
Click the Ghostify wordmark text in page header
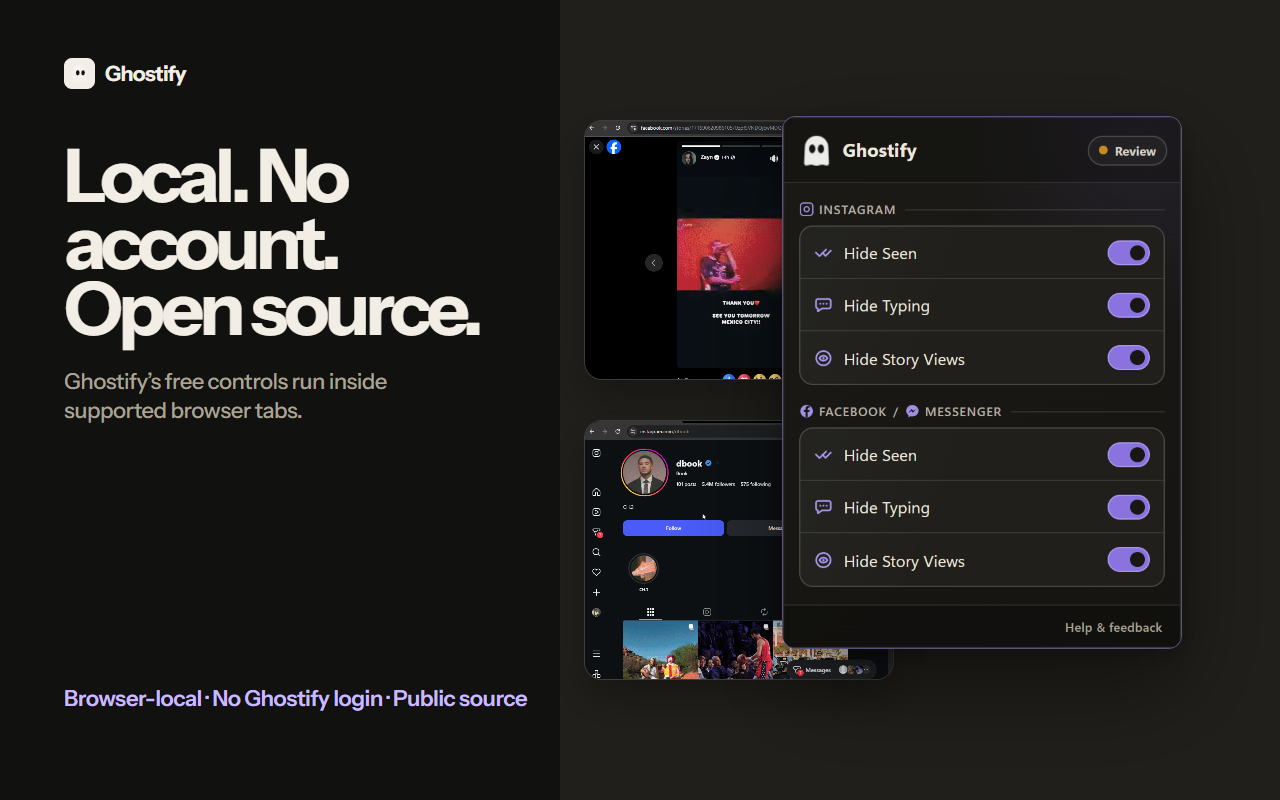[145, 74]
